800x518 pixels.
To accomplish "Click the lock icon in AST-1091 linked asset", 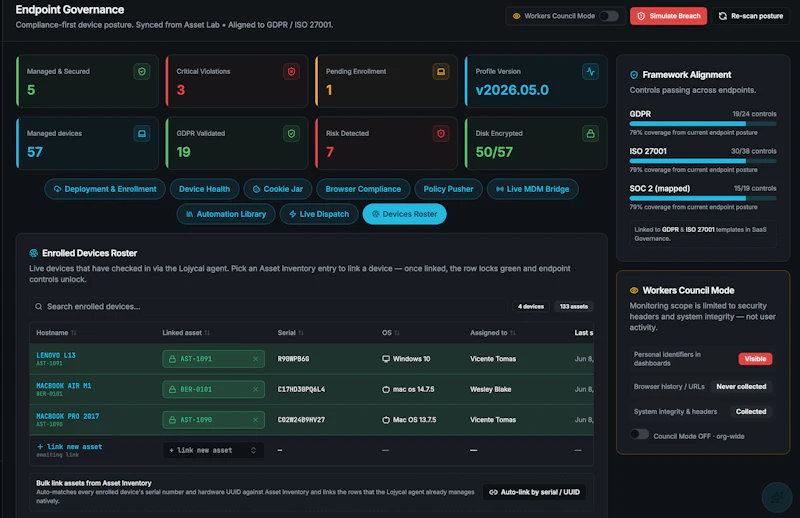I will click(172, 359).
